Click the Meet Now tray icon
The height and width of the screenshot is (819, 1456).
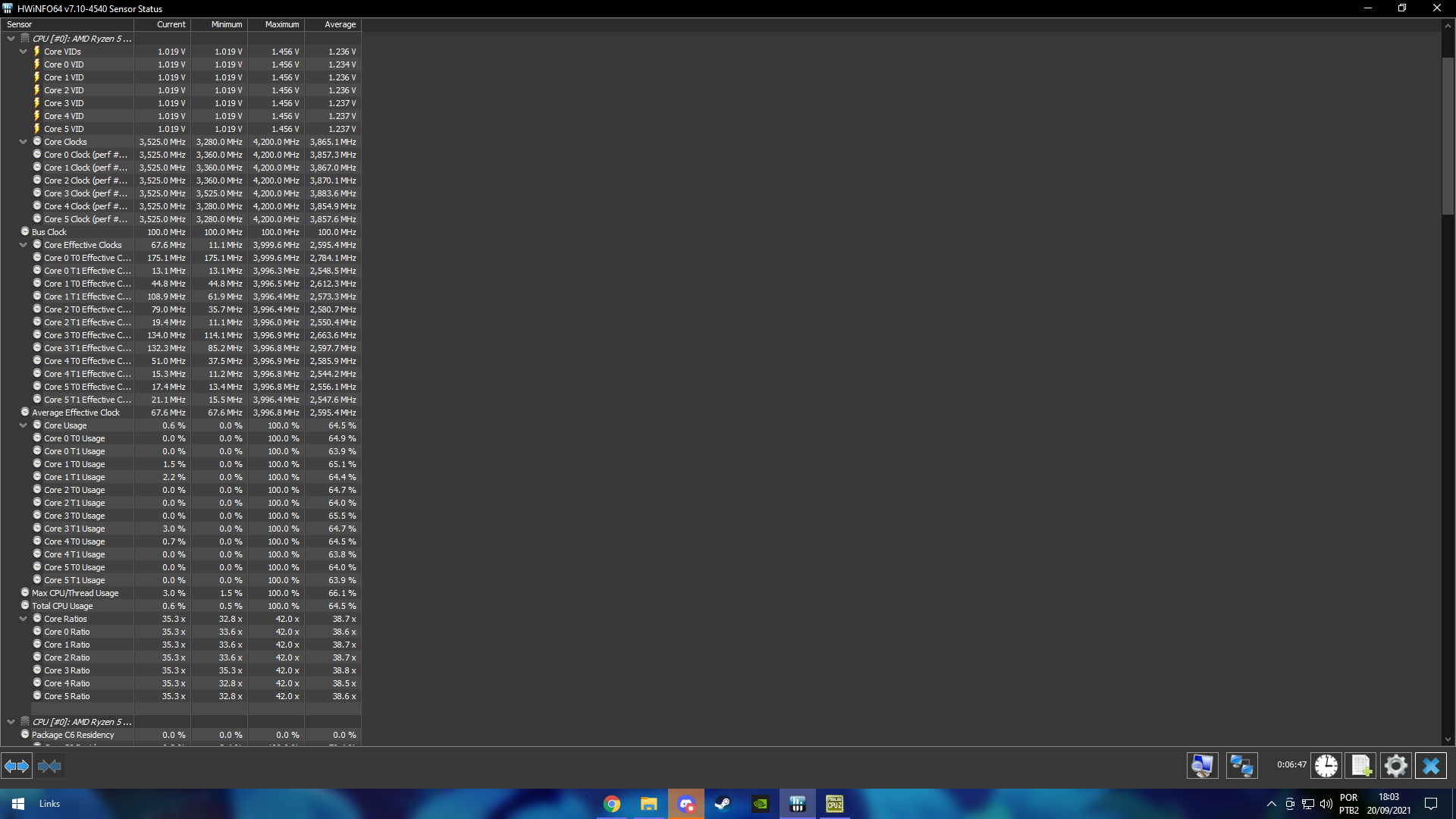pos(1290,804)
